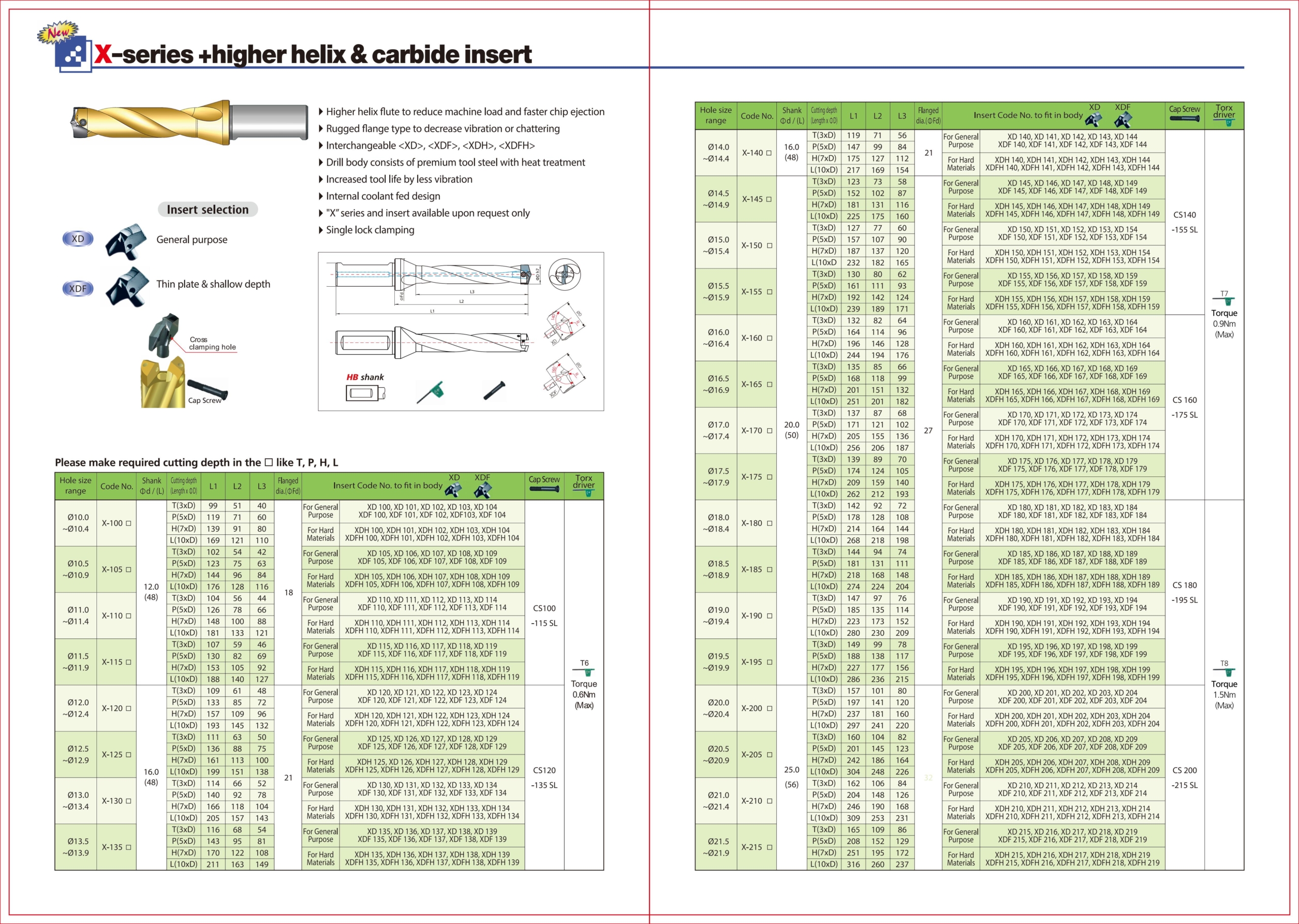The height and width of the screenshot is (924, 1299).
Task: Click 'Cross clamping hole' label
Action: pos(212,343)
